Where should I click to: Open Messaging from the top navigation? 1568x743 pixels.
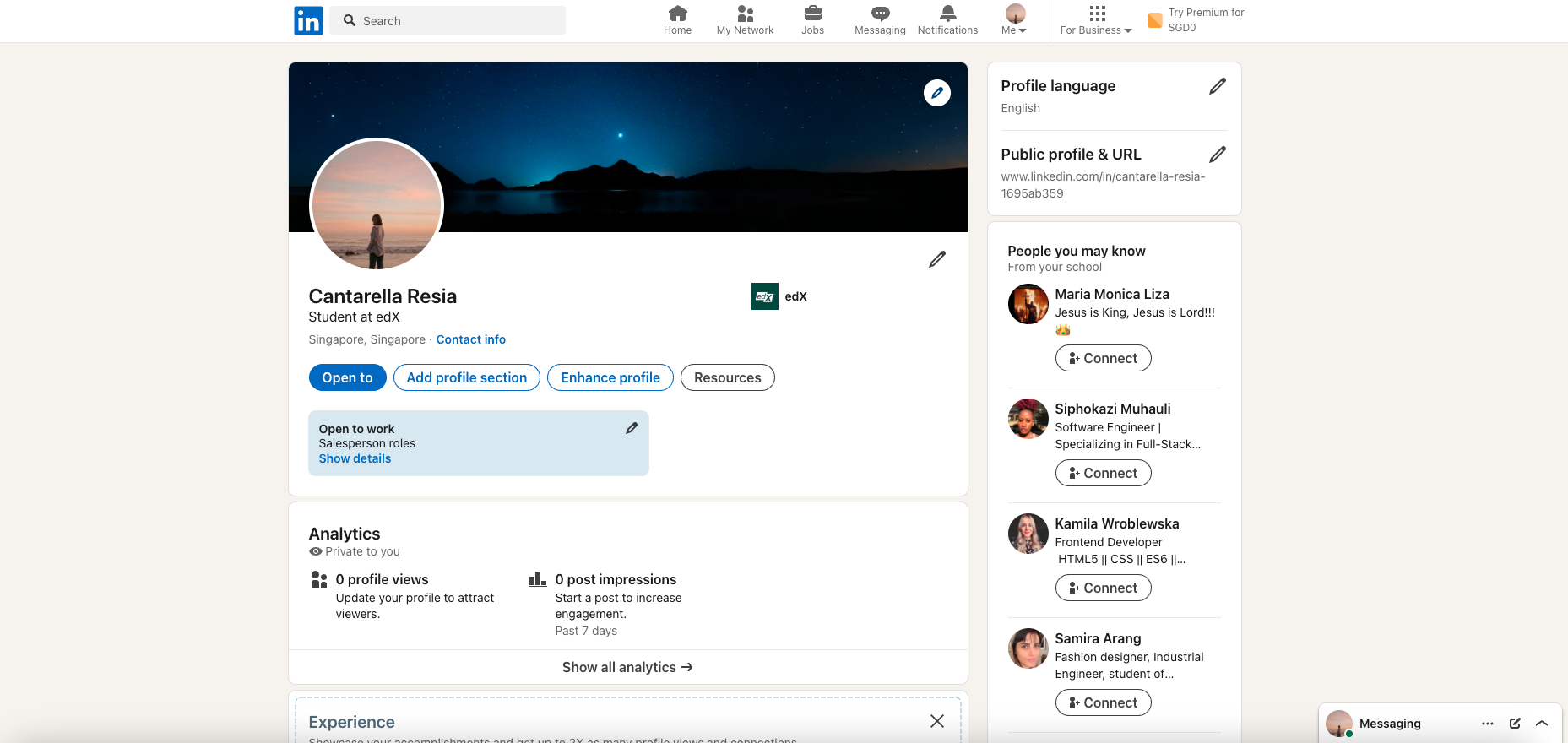tap(880, 20)
